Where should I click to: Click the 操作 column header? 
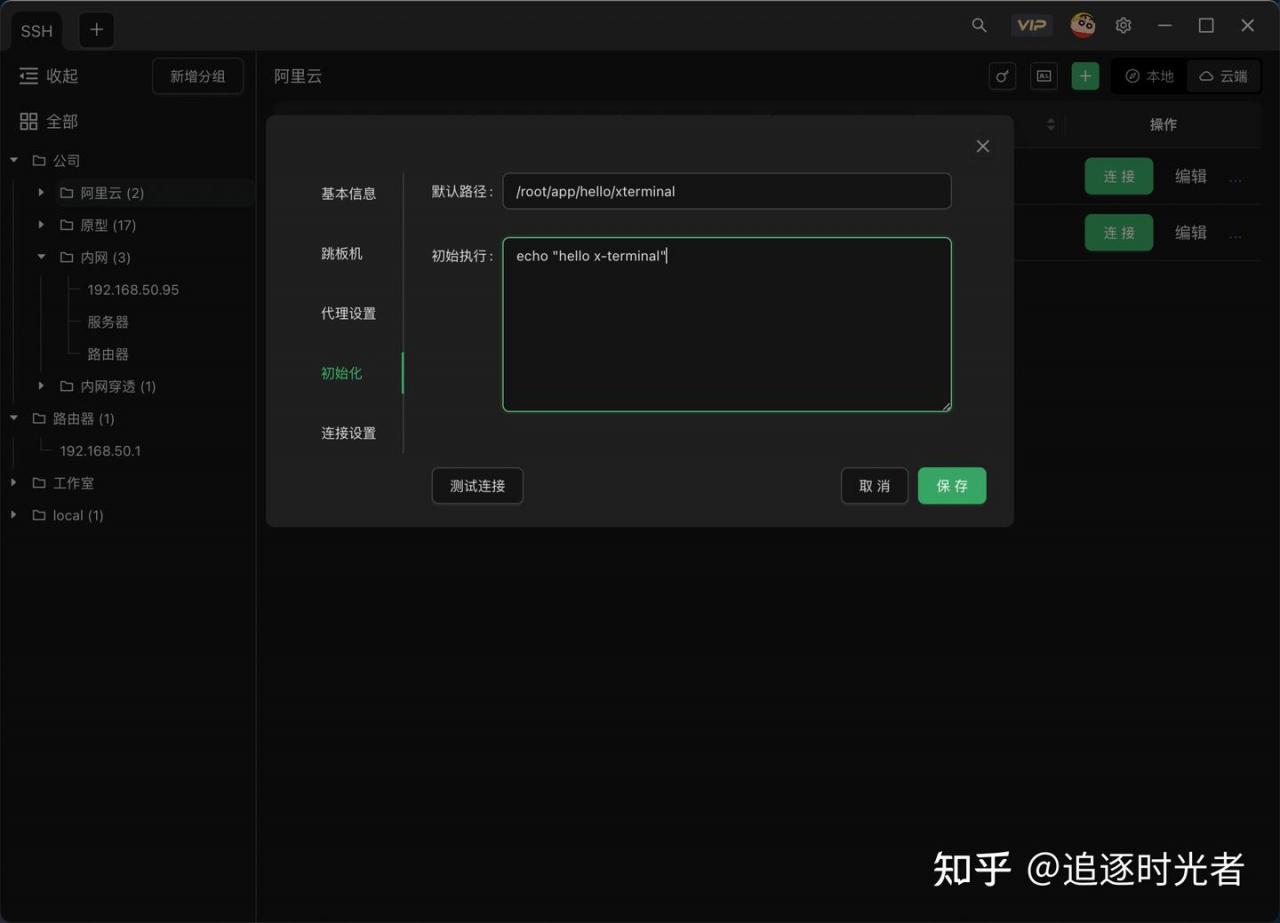click(x=1163, y=124)
